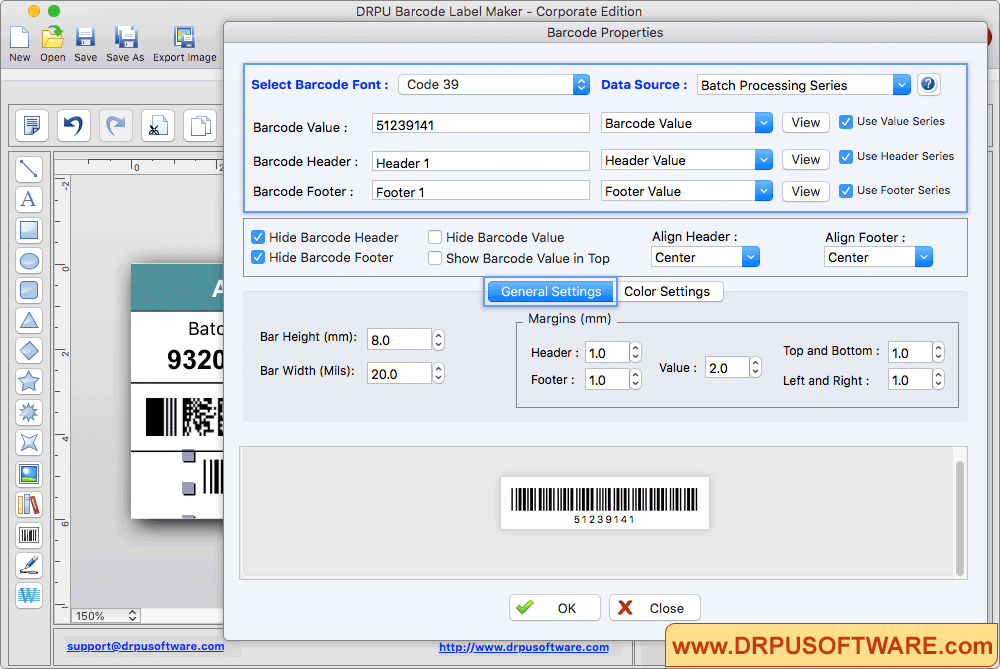Select the Barcode tool
The width and height of the screenshot is (1000, 669).
29,534
